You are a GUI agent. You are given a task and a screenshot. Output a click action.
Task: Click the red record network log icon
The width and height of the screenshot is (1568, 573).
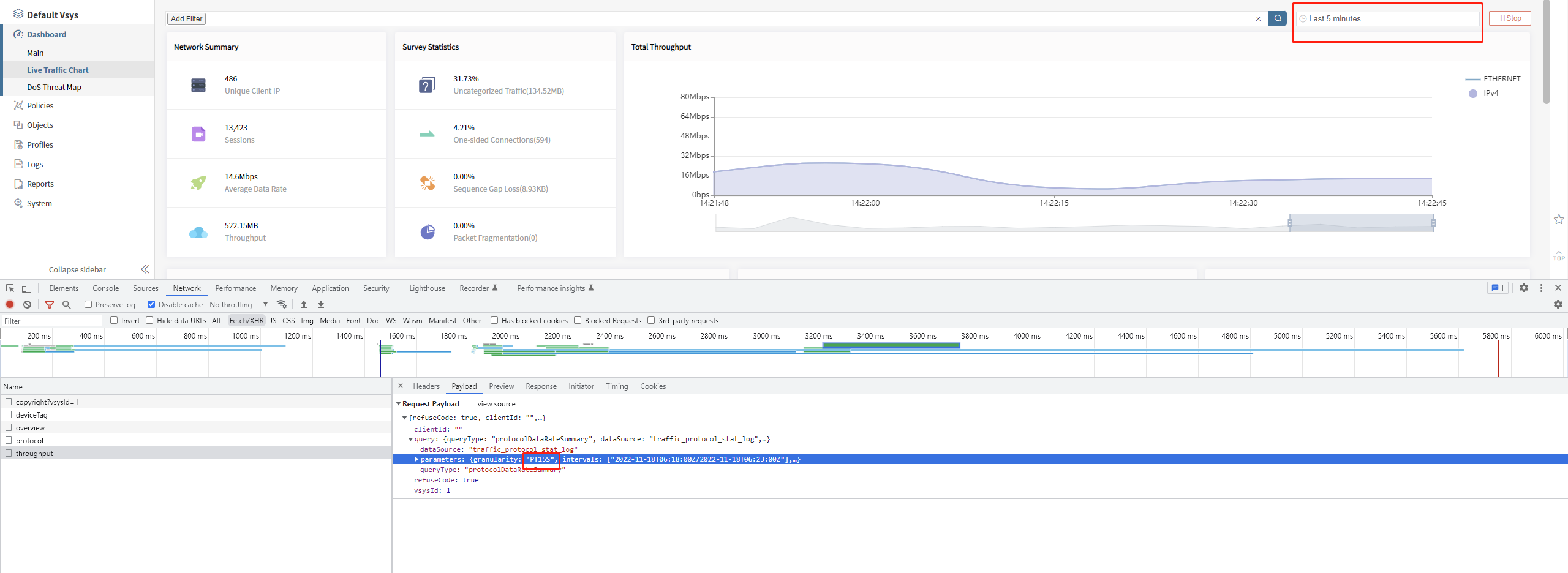(x=10, y=304)
